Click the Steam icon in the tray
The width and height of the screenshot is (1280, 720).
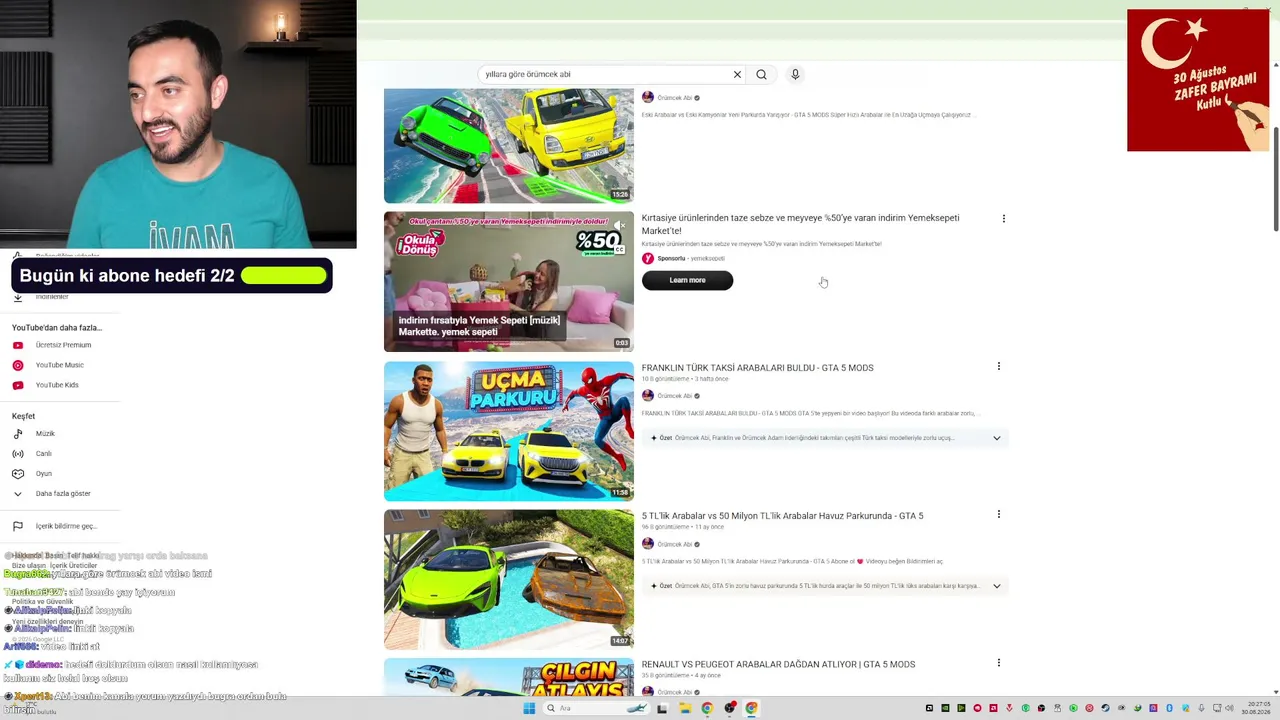click(x=1105, y=708)
